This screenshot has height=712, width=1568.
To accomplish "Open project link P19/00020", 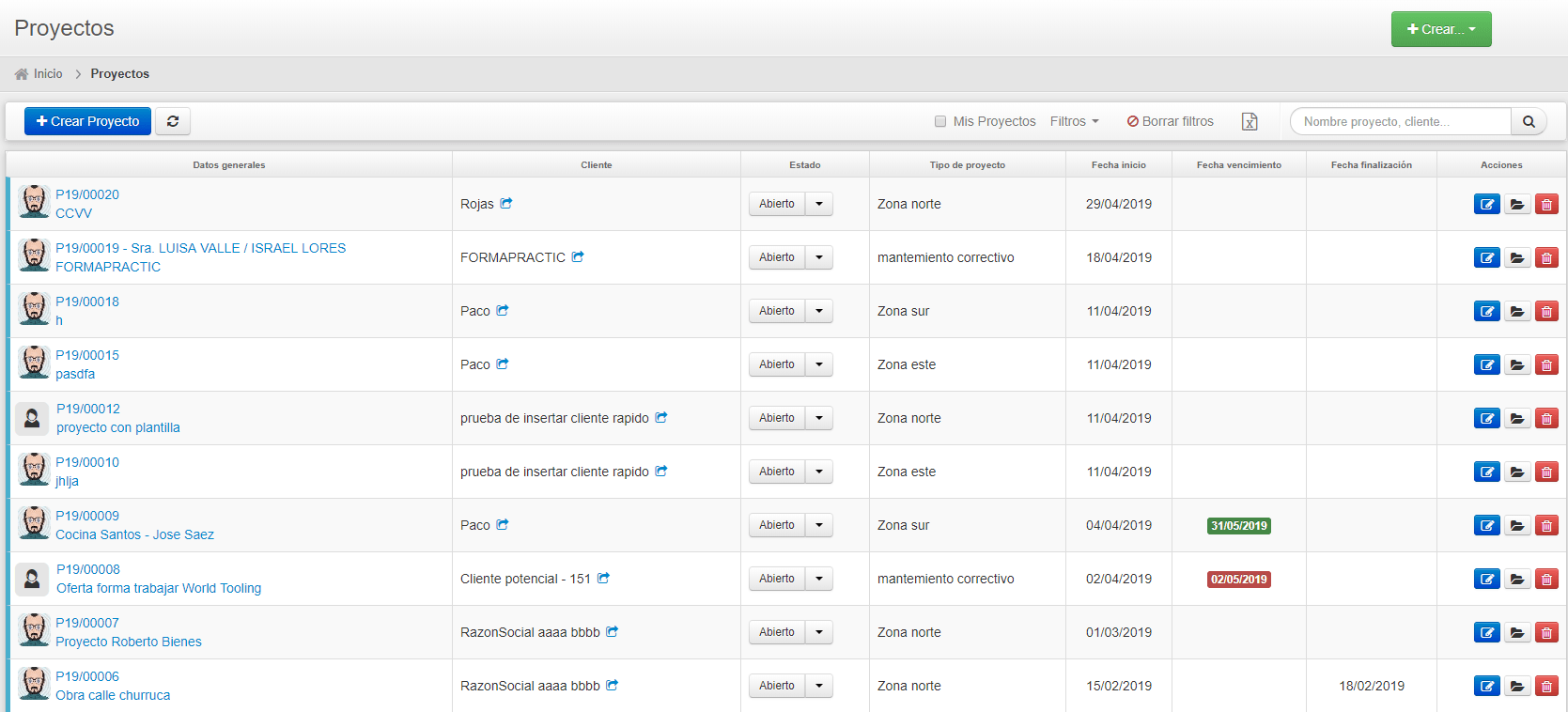I will click(x=87, y=194).
